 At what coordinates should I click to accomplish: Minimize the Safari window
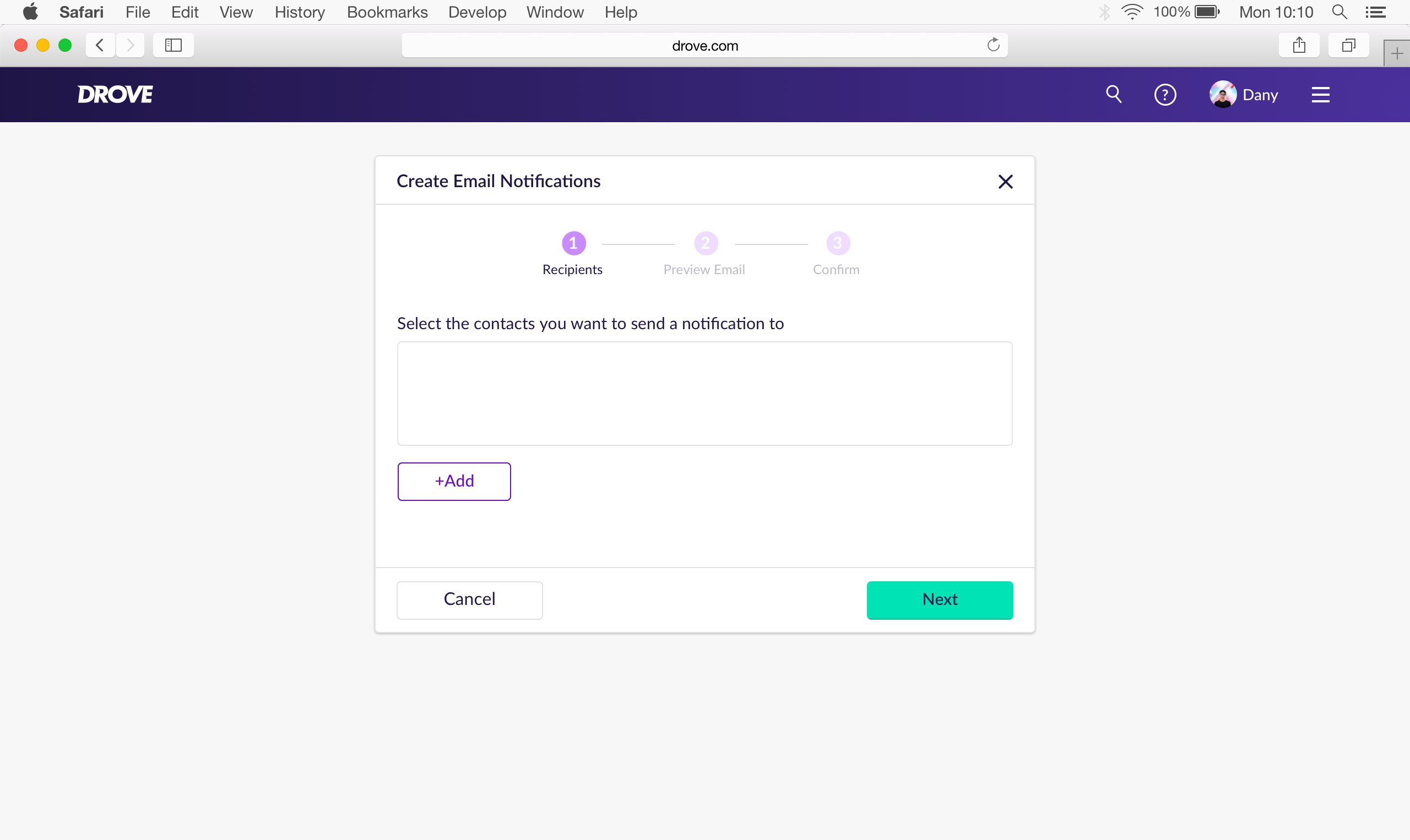(x=43, y=45)
